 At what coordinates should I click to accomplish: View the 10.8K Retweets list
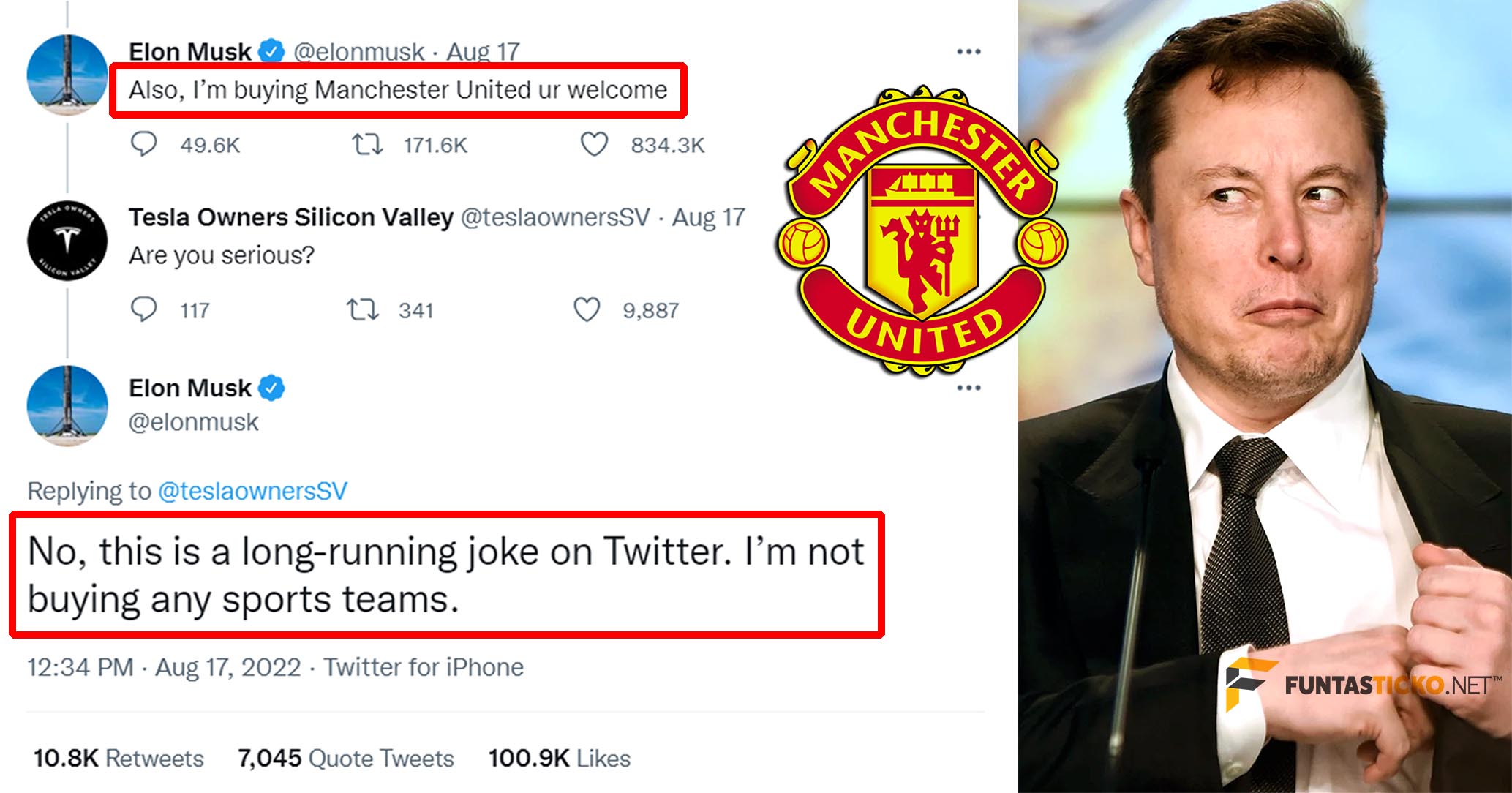119,758
